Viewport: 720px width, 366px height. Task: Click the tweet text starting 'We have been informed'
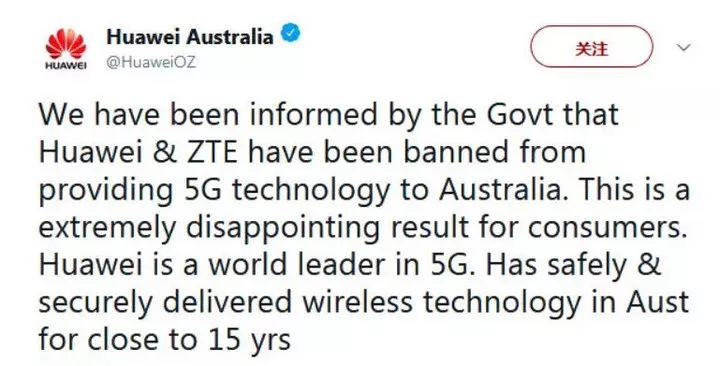tap(364, 227)
